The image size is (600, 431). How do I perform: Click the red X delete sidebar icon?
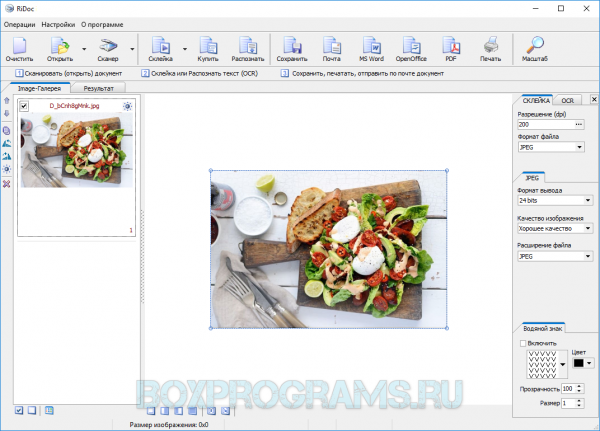7,184
